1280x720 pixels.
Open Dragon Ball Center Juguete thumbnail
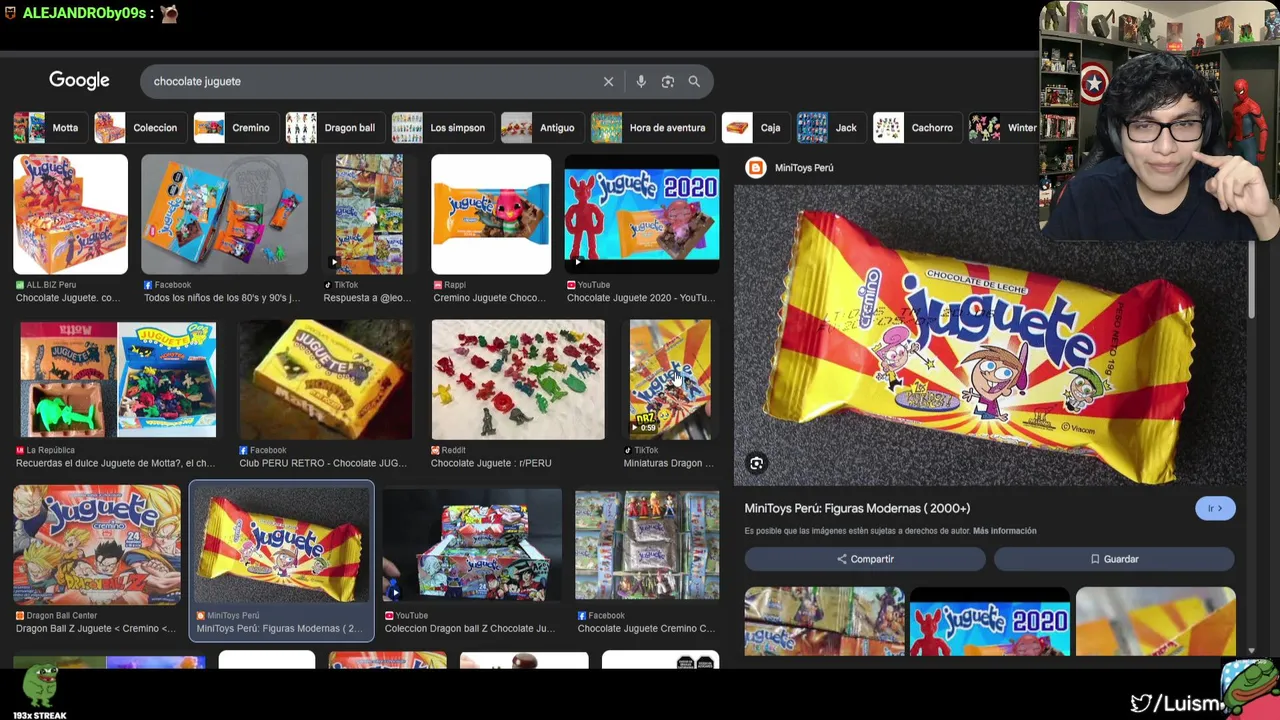tap(97, 545)
